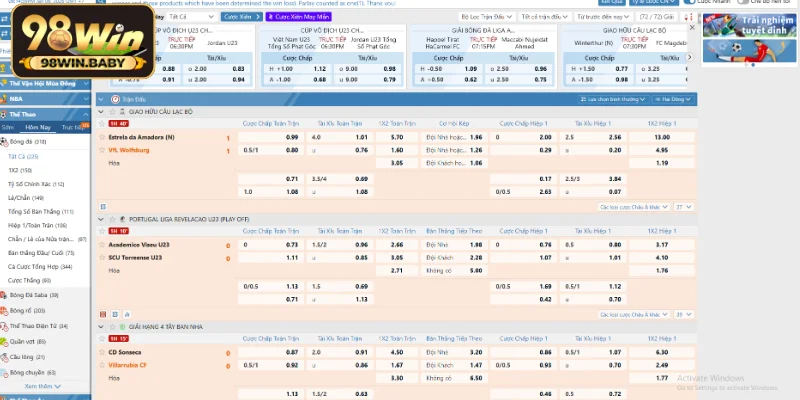Image resolution: width=800 pixels, height=400 pixels.
Task: Click odds 5.70 for Estrela 1X2 Toàn Trận
Action: pos(397,137)
